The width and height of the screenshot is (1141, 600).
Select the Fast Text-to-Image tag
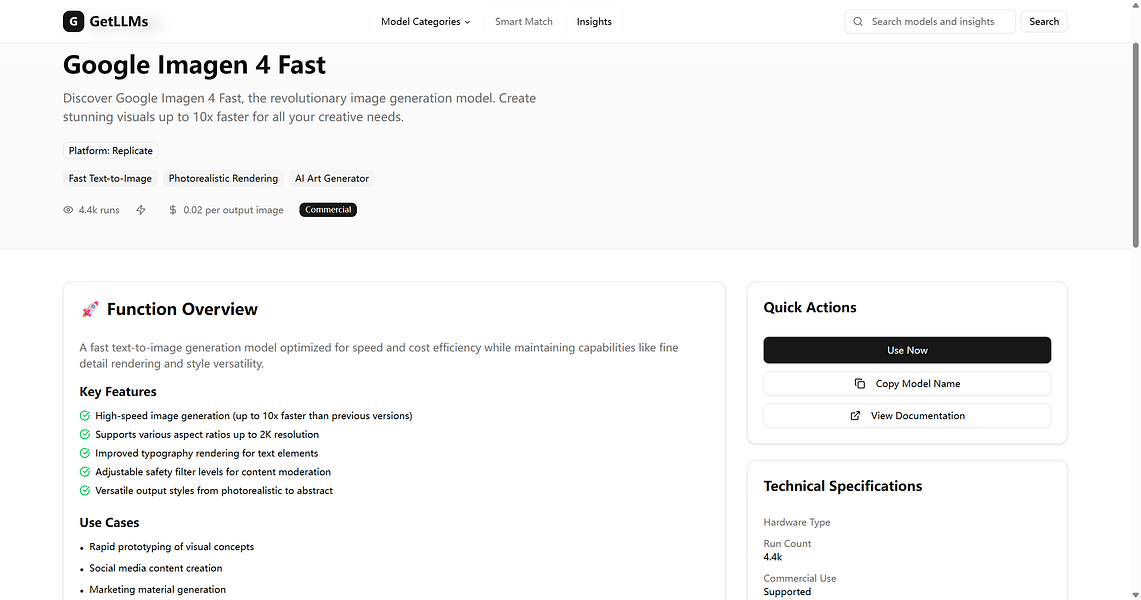pyautogui.click(x=111, y=178)
